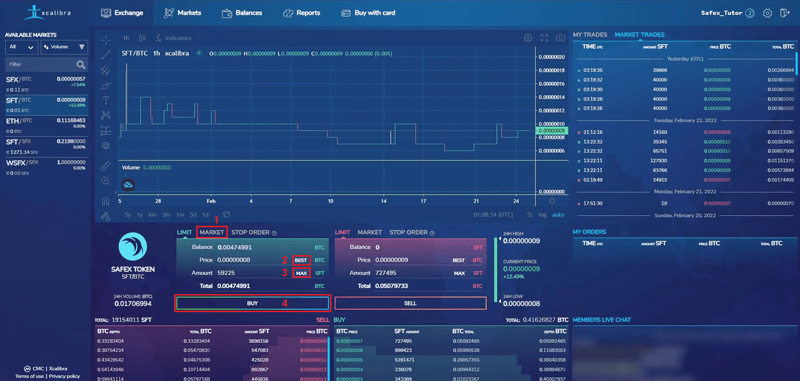Open the Privacy policy link
This screenshot has height=381, width=800.
click(64, 376)
